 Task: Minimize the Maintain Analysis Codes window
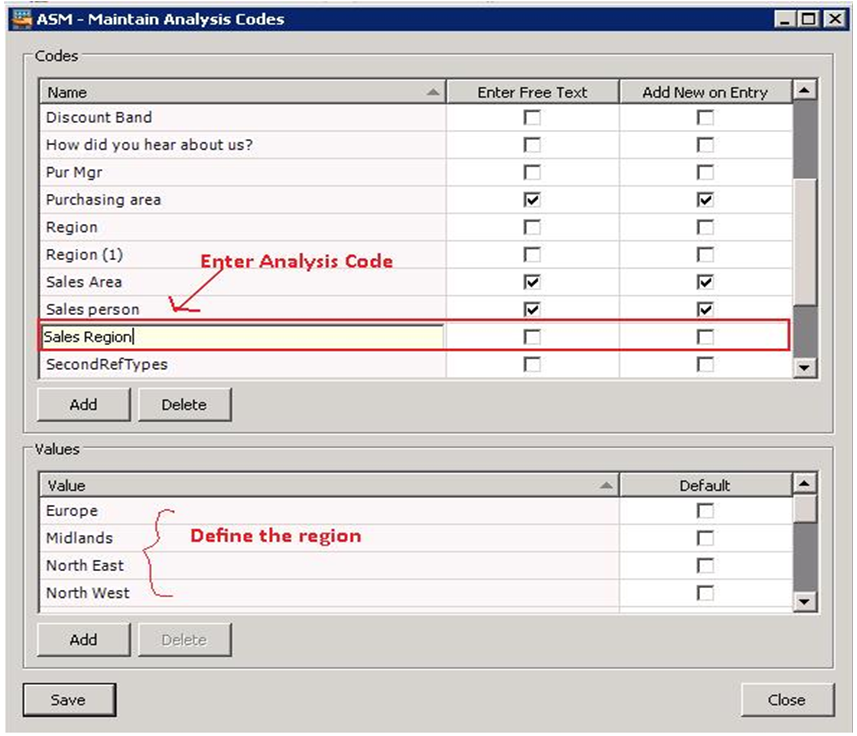785,20
